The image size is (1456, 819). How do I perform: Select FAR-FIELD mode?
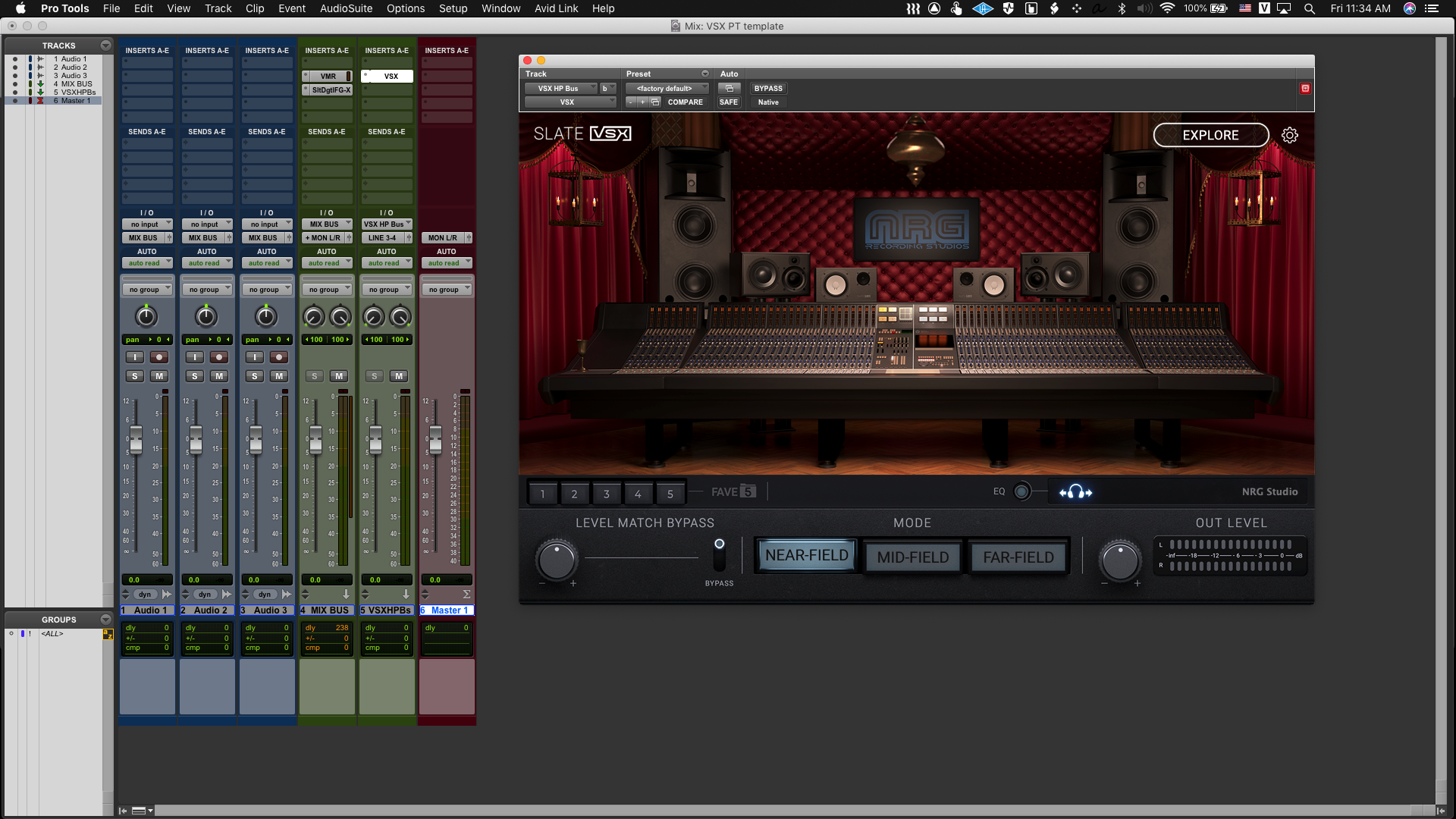(1018, 557)
